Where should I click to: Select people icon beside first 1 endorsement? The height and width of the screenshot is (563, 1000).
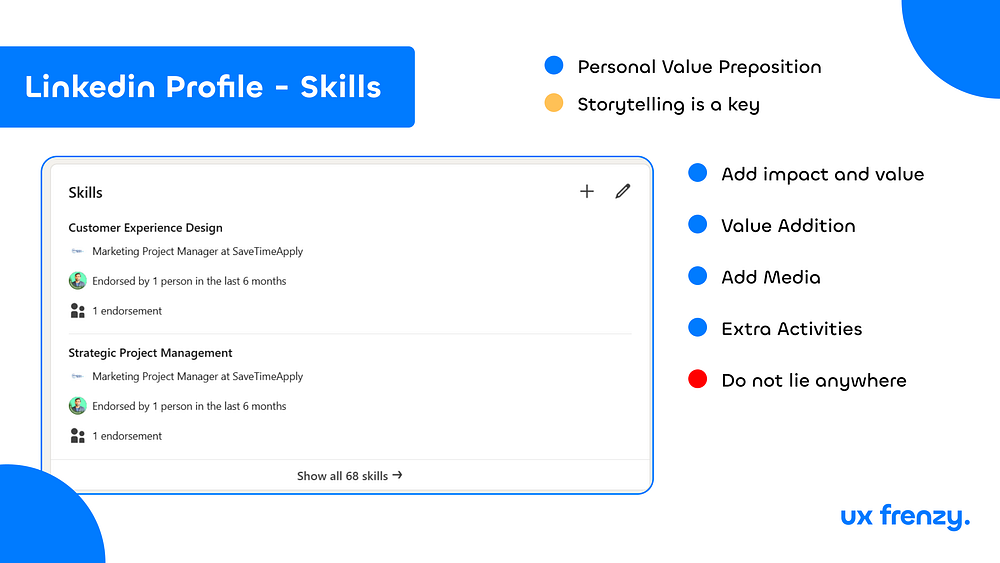(x=78, y=311)
